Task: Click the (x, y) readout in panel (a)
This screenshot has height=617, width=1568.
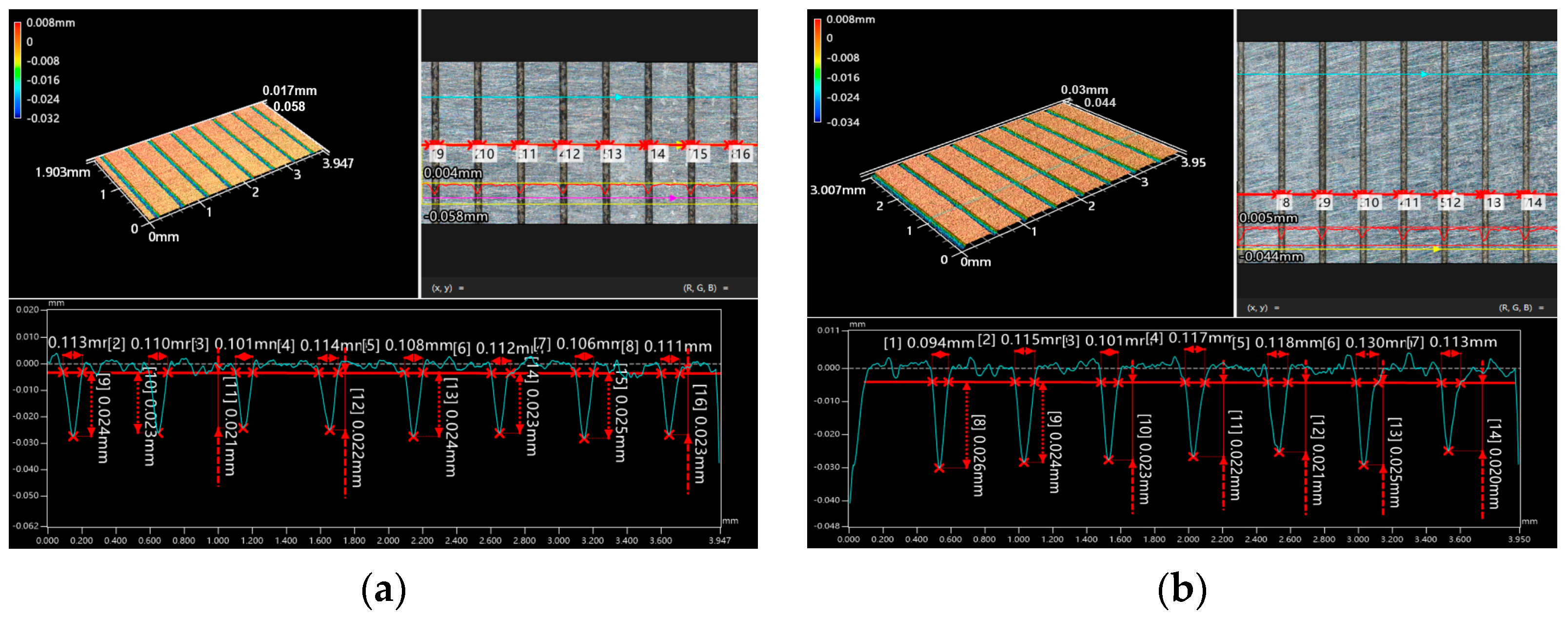Action: click(x=447, y=288)
